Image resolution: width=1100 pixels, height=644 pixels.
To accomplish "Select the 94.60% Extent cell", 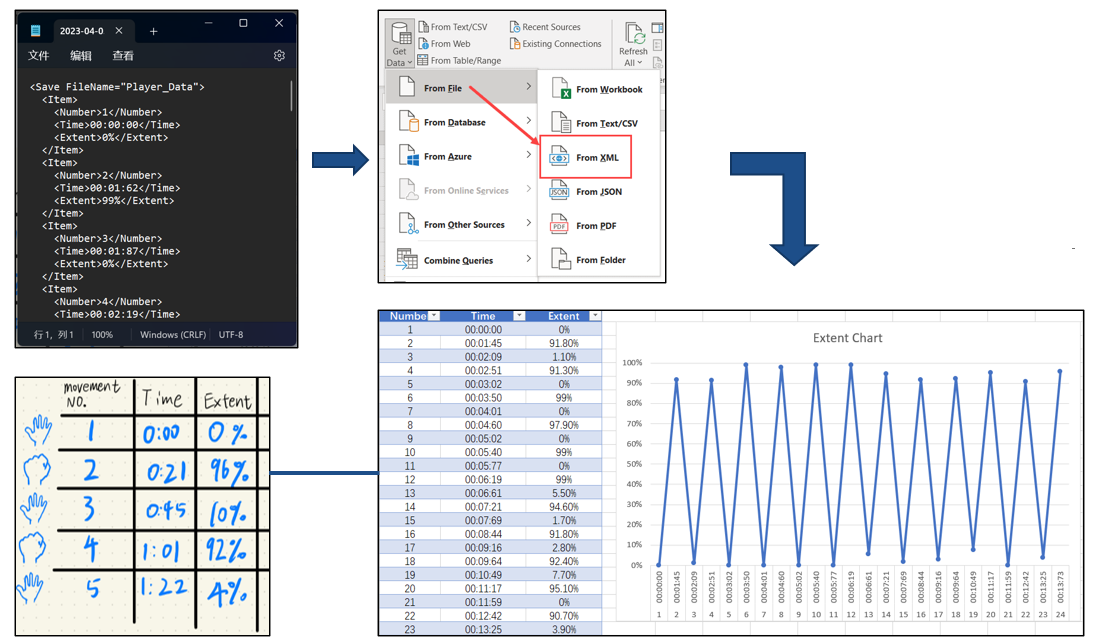I will click(x=564, y=507).
